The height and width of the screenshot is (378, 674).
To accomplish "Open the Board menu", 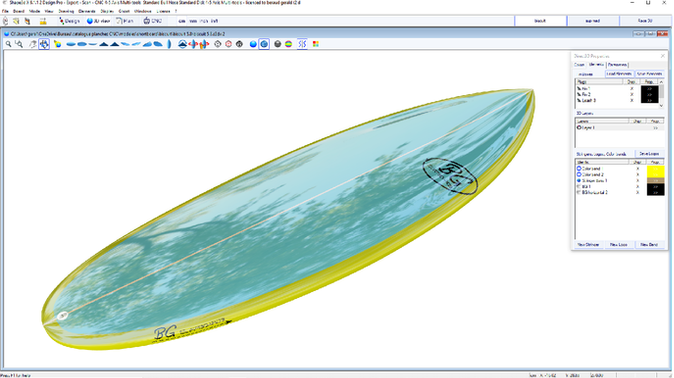I will (x=18, y=11).
